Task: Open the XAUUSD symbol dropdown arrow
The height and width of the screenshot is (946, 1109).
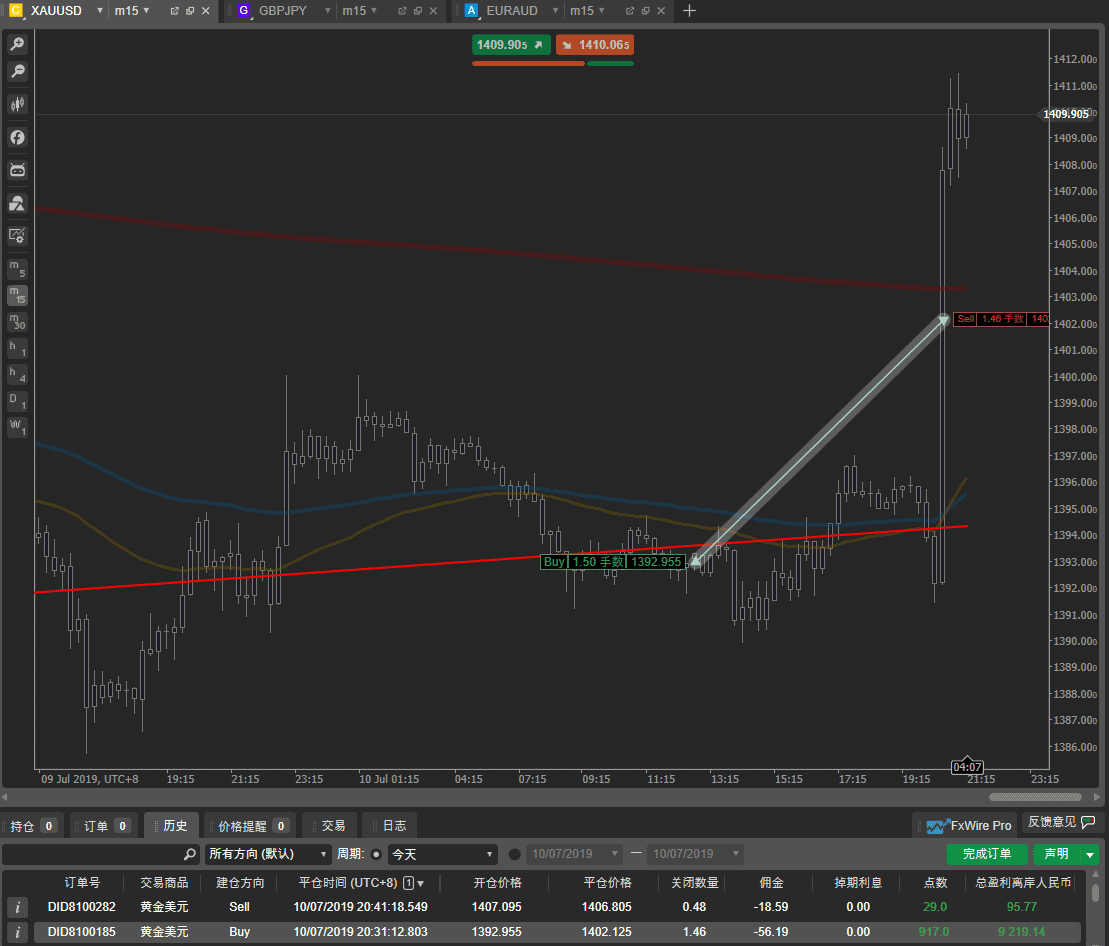Action: [x=100, y=11]
